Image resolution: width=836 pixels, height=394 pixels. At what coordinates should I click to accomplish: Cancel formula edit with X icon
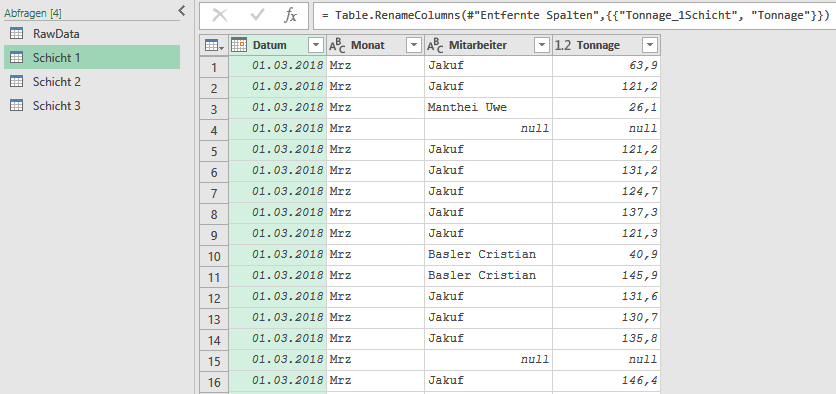(220, 15)
